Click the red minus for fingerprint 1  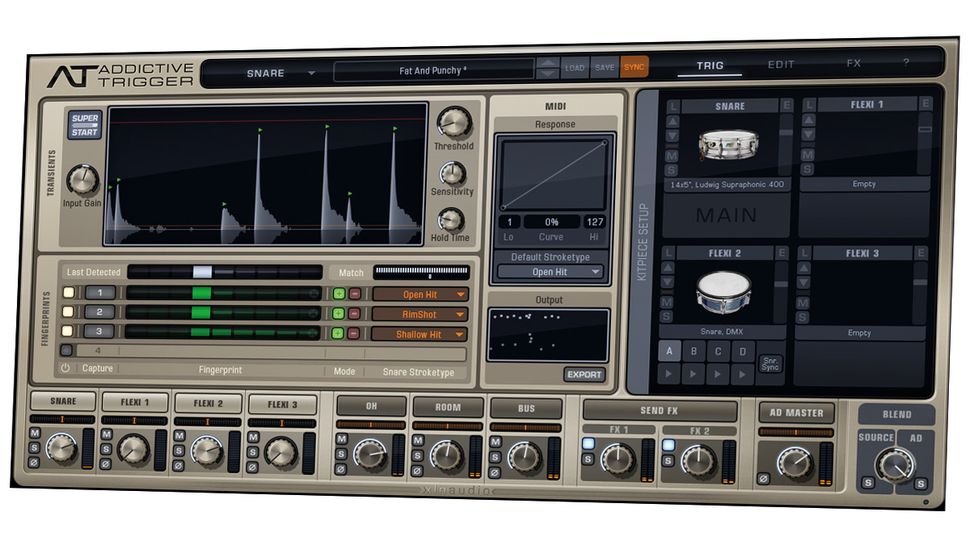(354, 294)
